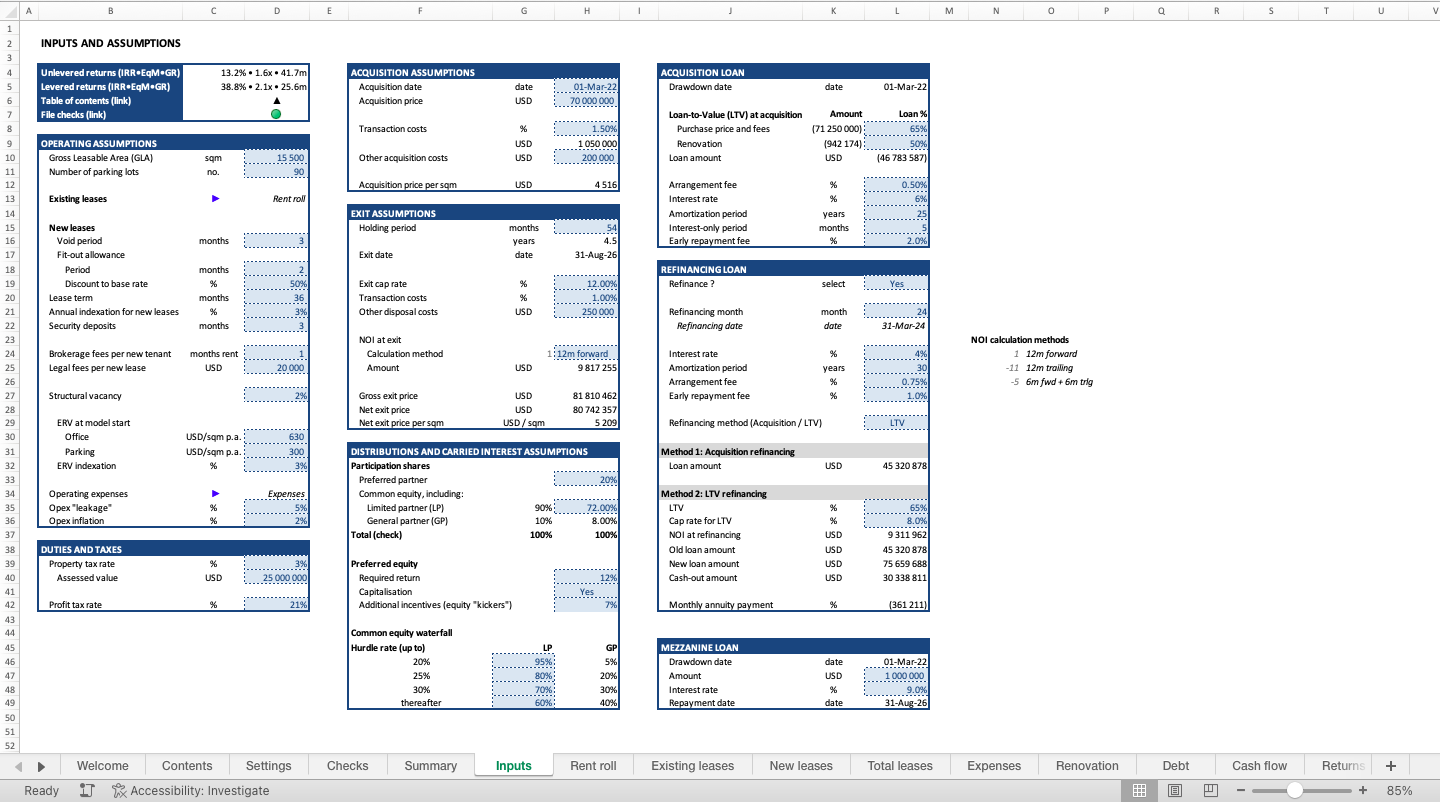Click the Monthly annuity payment value (361 211)

(908, 605)
